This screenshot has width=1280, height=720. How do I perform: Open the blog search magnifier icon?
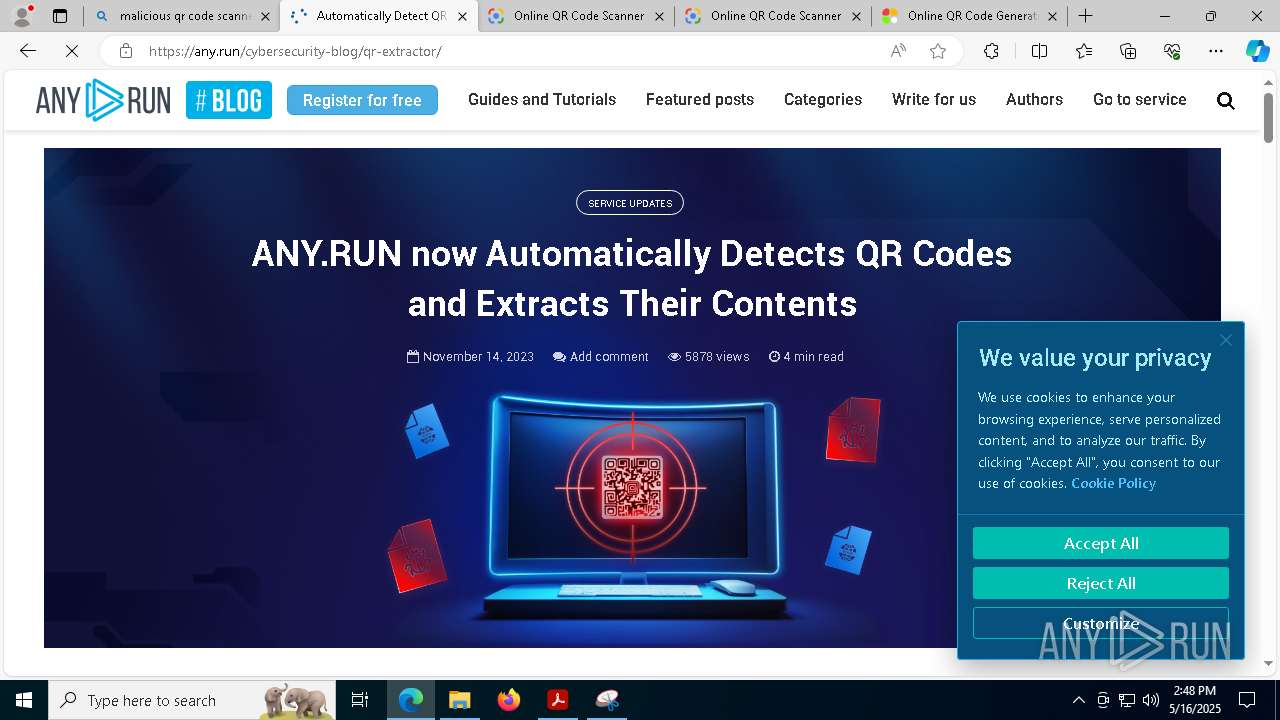[x=1226, y=100]
